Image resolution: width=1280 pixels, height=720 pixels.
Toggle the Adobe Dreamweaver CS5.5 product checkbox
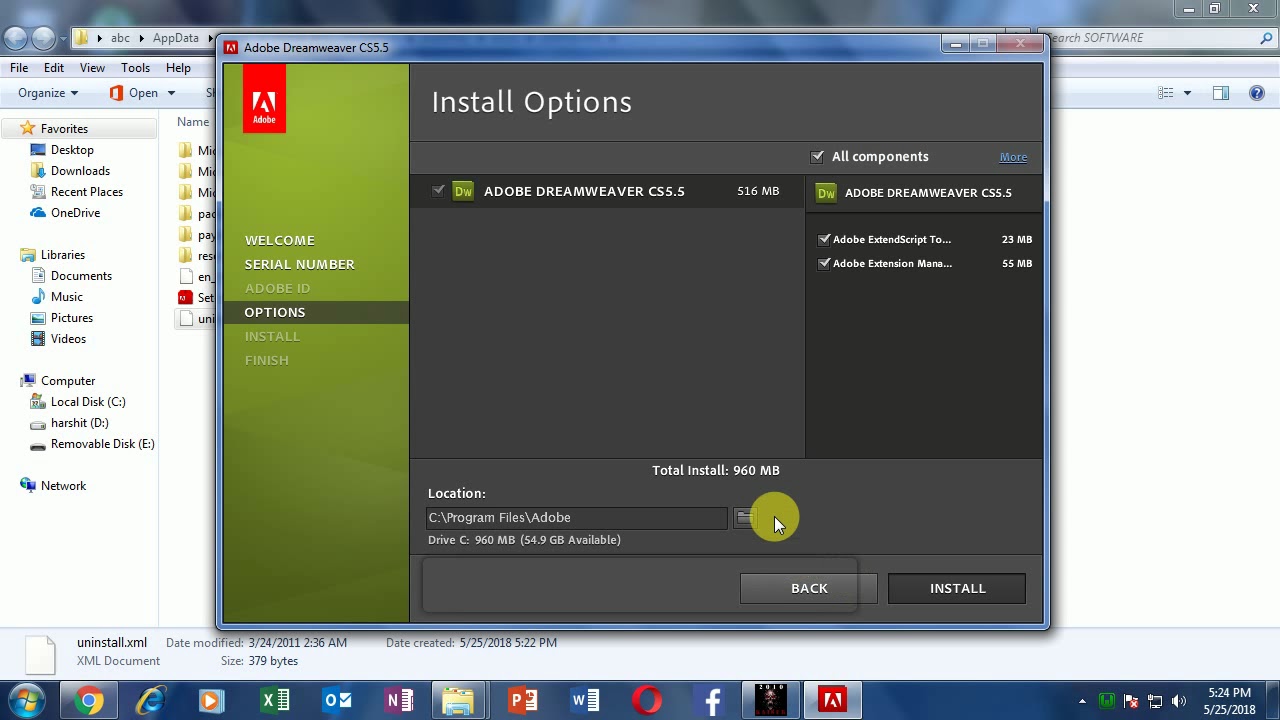(438, 191)
